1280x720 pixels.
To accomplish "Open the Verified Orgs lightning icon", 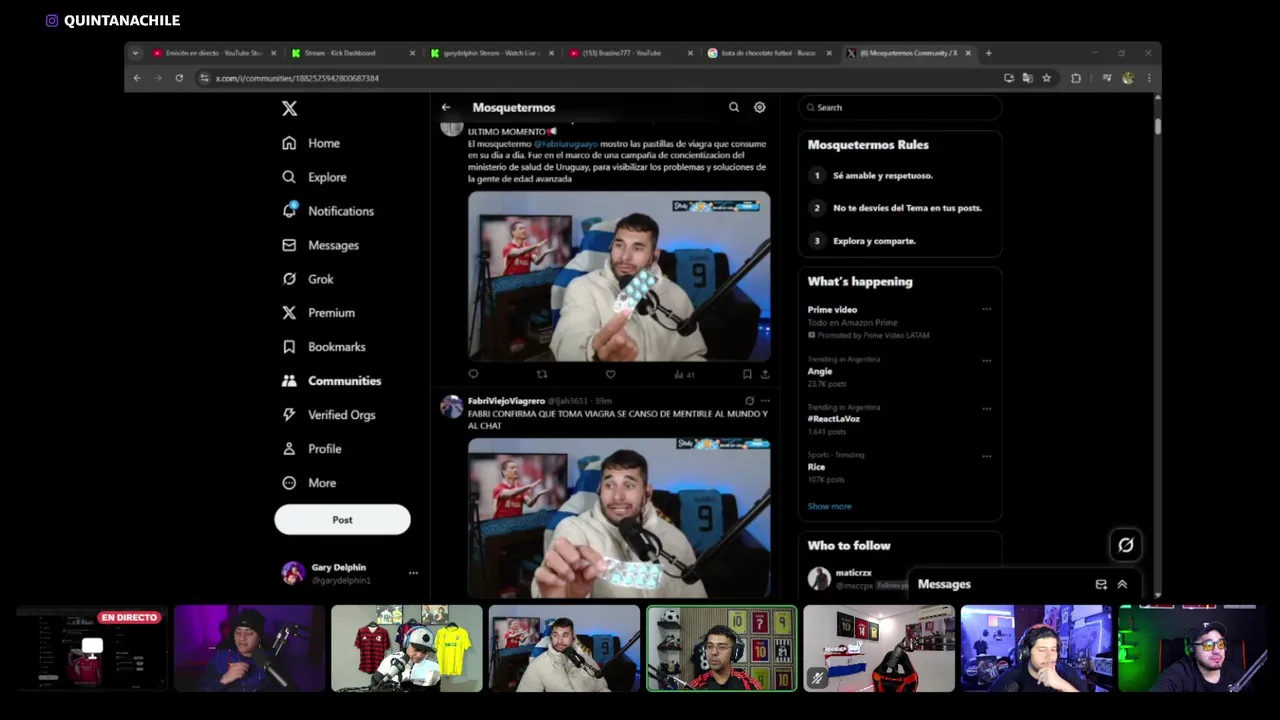I will 289,415.
